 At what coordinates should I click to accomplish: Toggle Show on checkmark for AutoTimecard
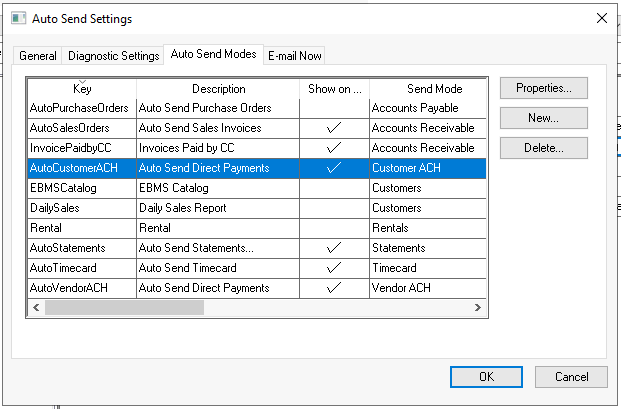(334, 268)
